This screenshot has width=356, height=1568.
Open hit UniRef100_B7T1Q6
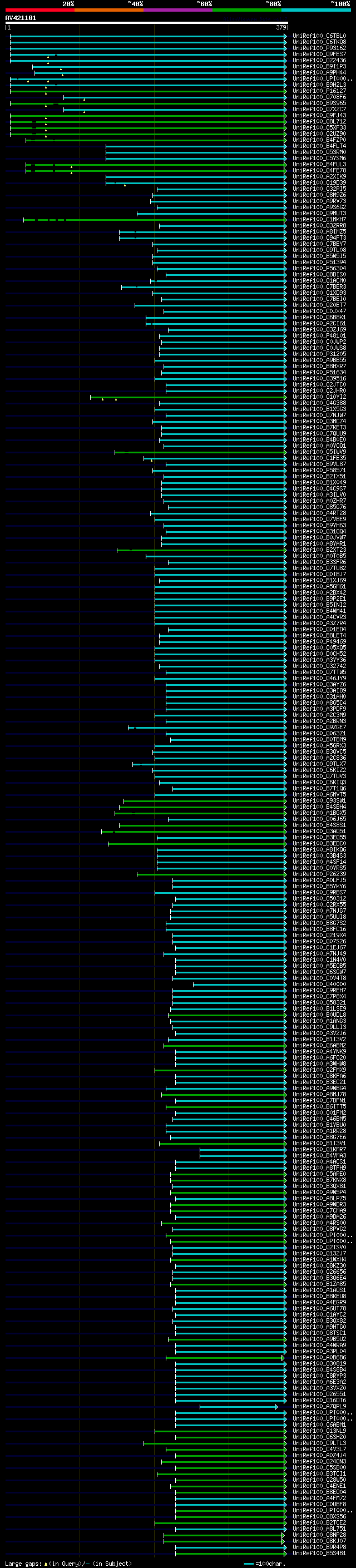pos(319,788)
